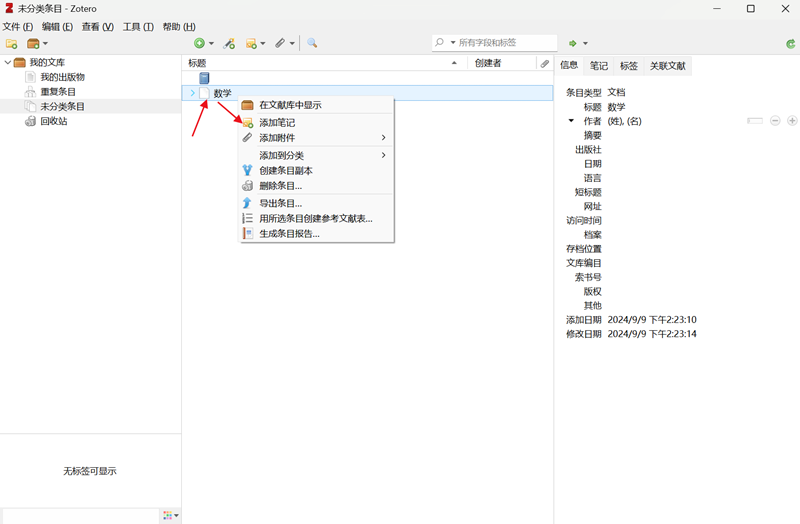
Task: Click the 修改日期 value 2024/9/9 下午2:23:14
Action: 652,334
